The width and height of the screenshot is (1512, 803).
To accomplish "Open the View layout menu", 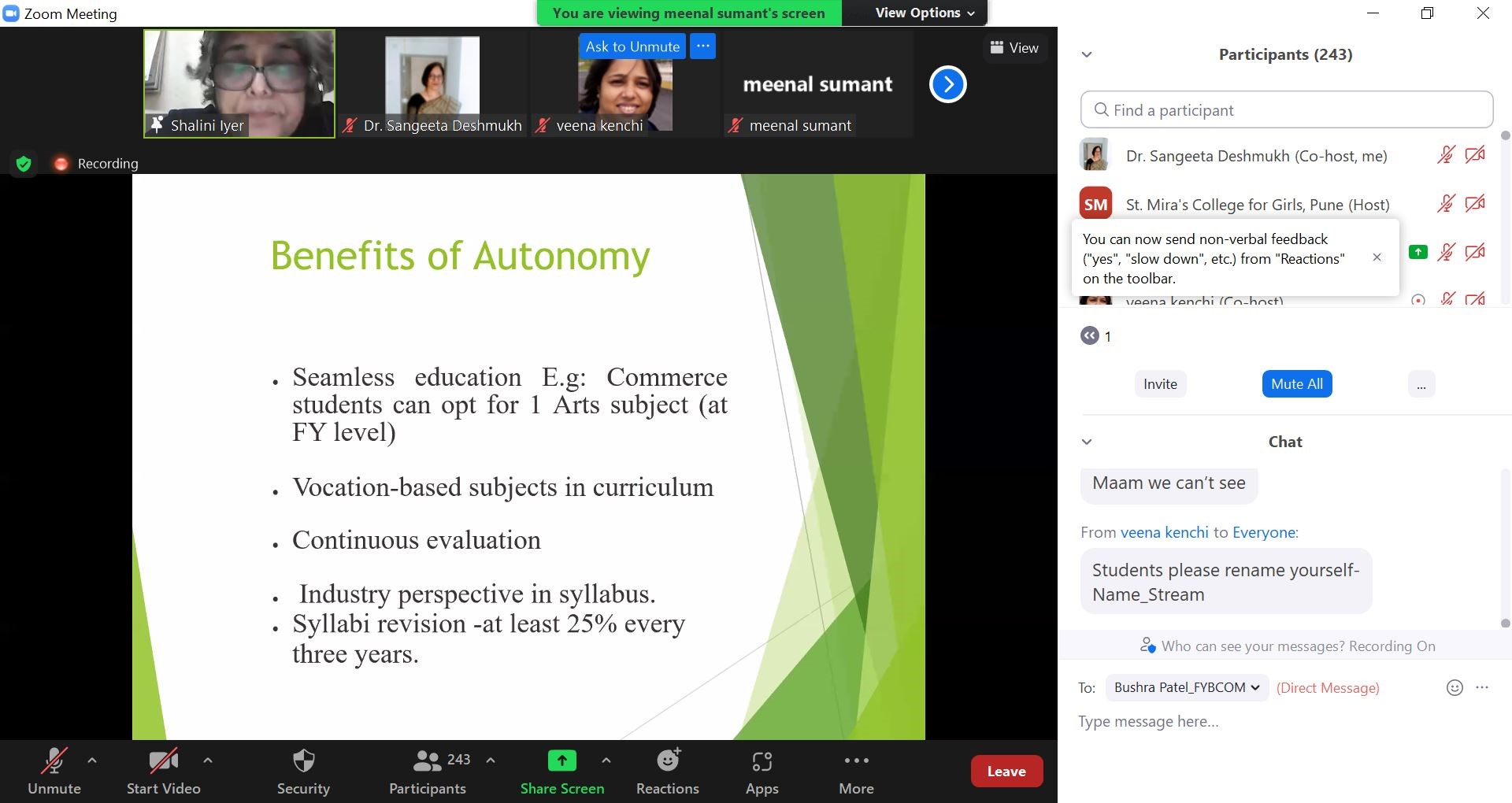I will point(1014,48).
